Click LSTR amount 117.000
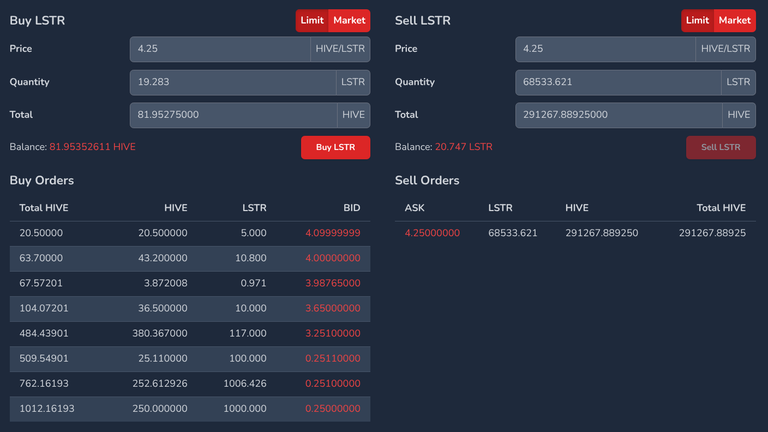 click(x=248, y=334)
